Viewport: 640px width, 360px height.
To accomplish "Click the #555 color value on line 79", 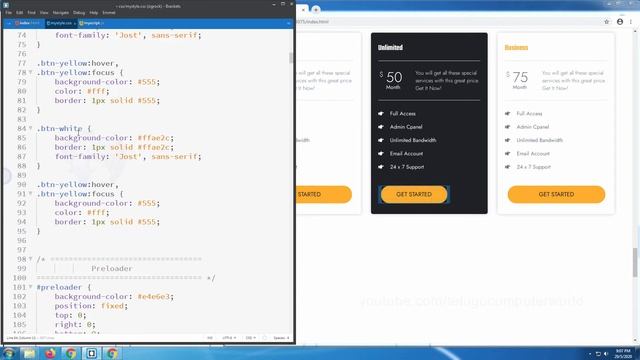I will click(147, 82).
